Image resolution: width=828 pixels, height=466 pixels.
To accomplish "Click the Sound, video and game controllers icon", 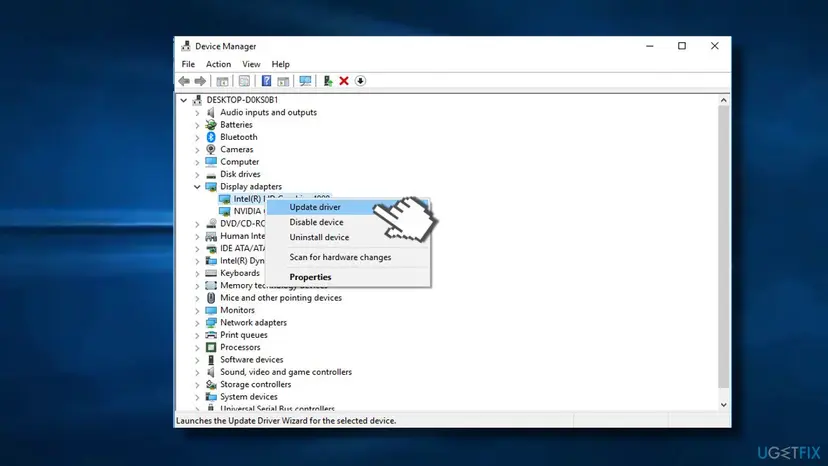I will [x=211, y=372].
